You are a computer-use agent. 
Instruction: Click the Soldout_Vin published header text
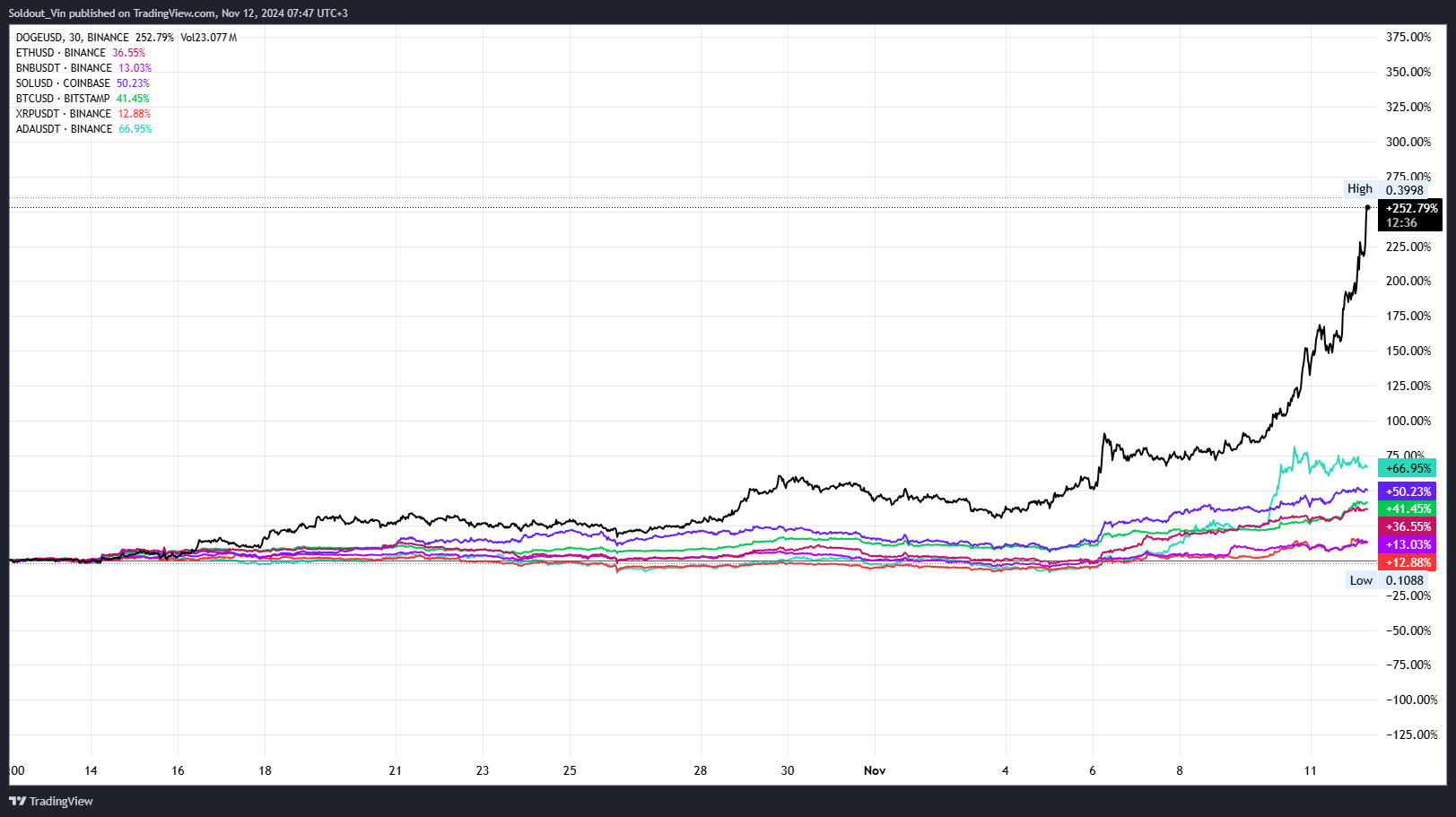179,13
